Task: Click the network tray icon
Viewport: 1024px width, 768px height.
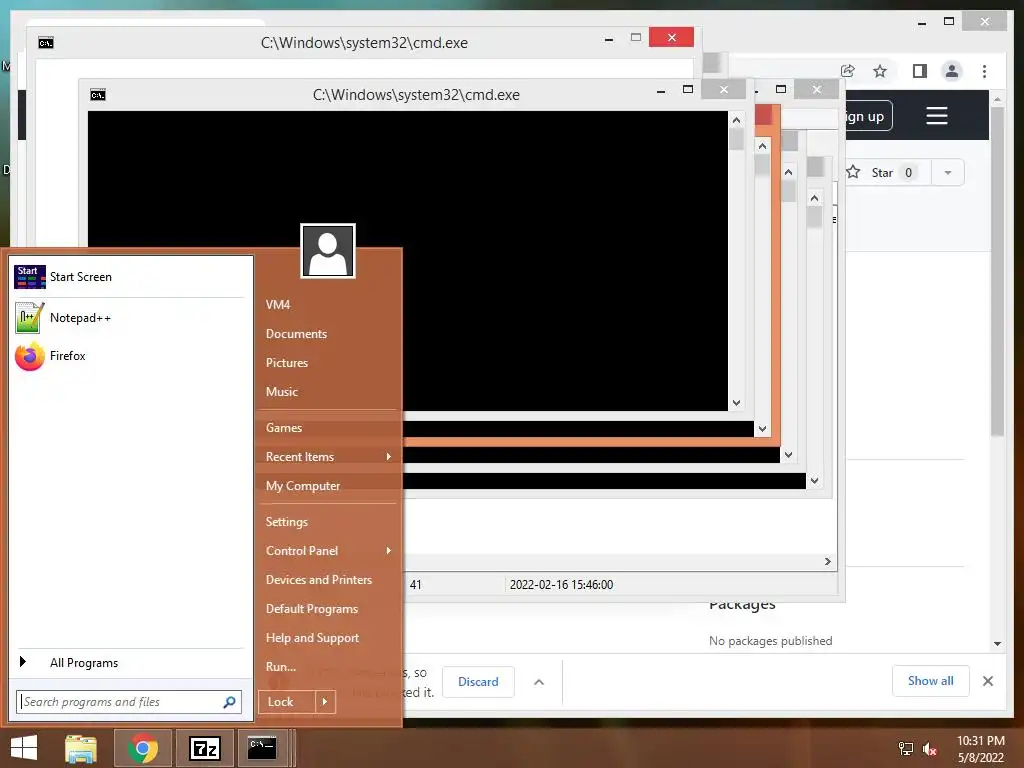Action: pos(906,749)
